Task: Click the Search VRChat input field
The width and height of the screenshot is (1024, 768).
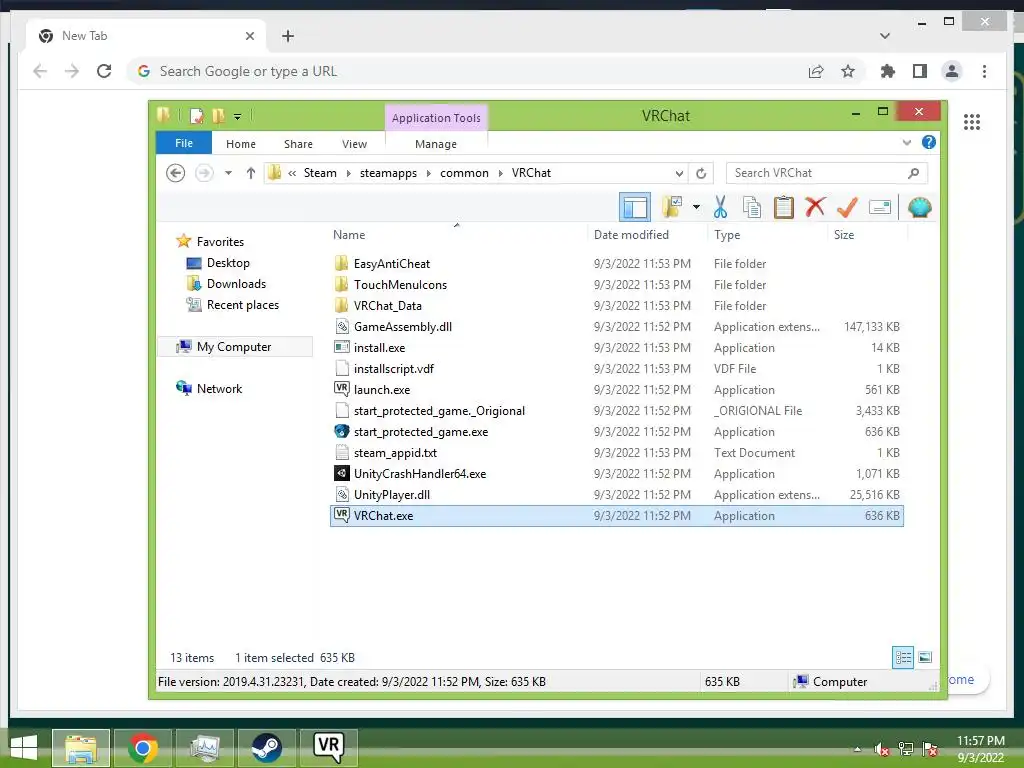Action: pos(826,173)
